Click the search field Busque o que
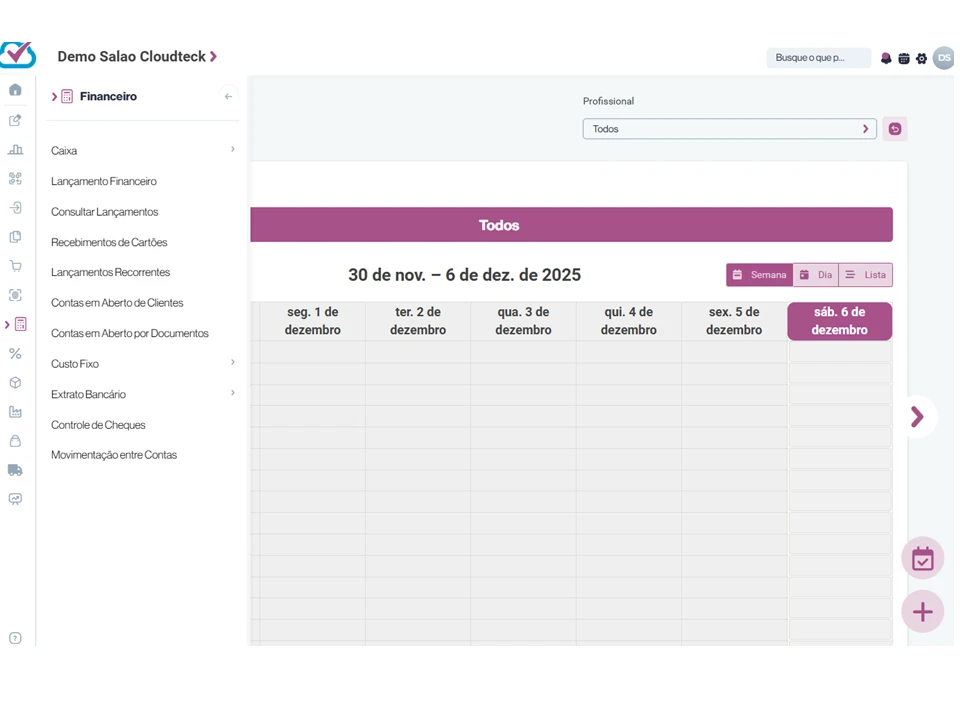 coord(817,58)
